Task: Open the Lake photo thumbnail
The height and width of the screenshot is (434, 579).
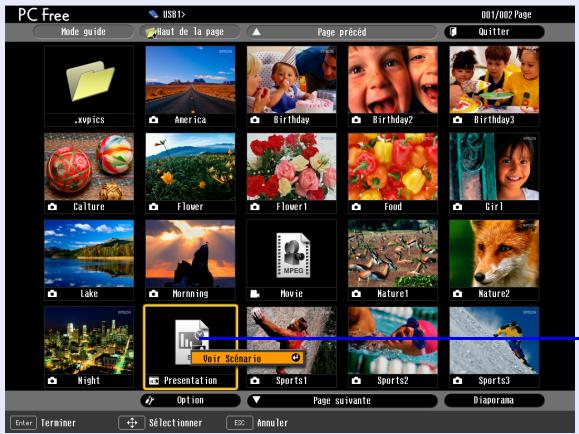Action: (89, 253)
